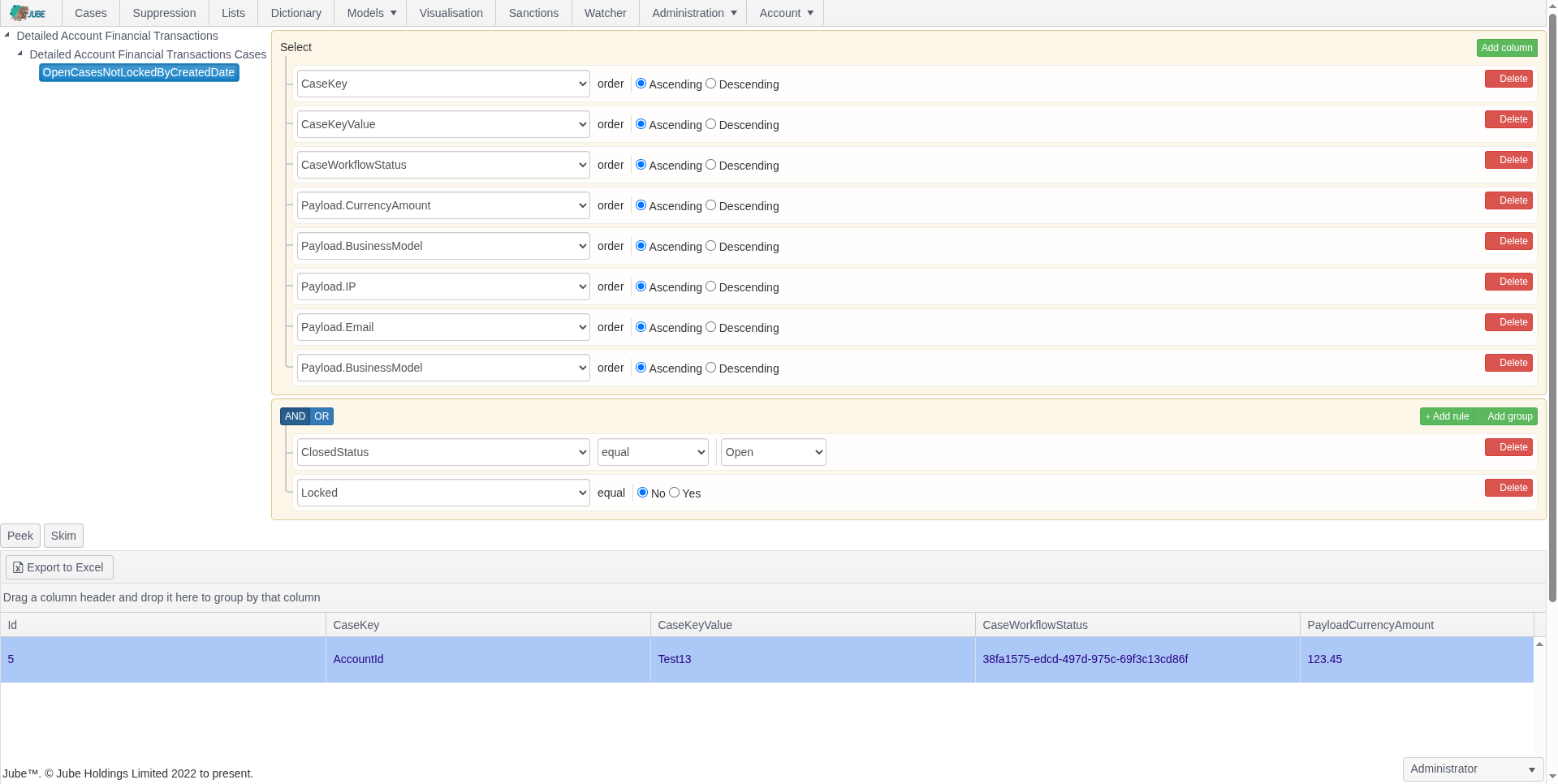The width and height of the screenshot is (1558, 784).
Task: Select the grid row containing Test13
Action: (x=674, y=659)
